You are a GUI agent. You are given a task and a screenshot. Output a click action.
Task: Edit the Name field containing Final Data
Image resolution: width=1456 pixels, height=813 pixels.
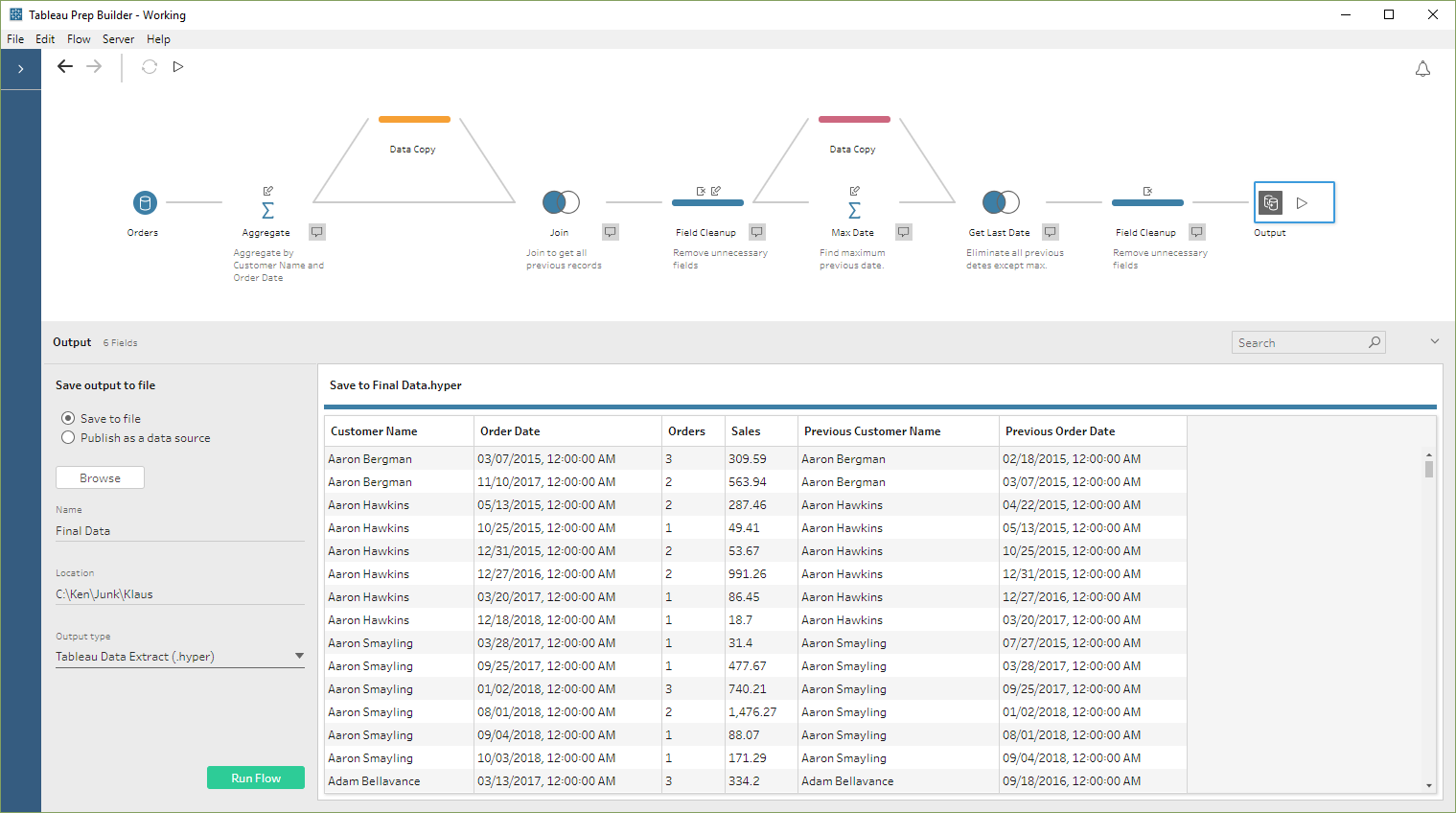tap(180, 530)
